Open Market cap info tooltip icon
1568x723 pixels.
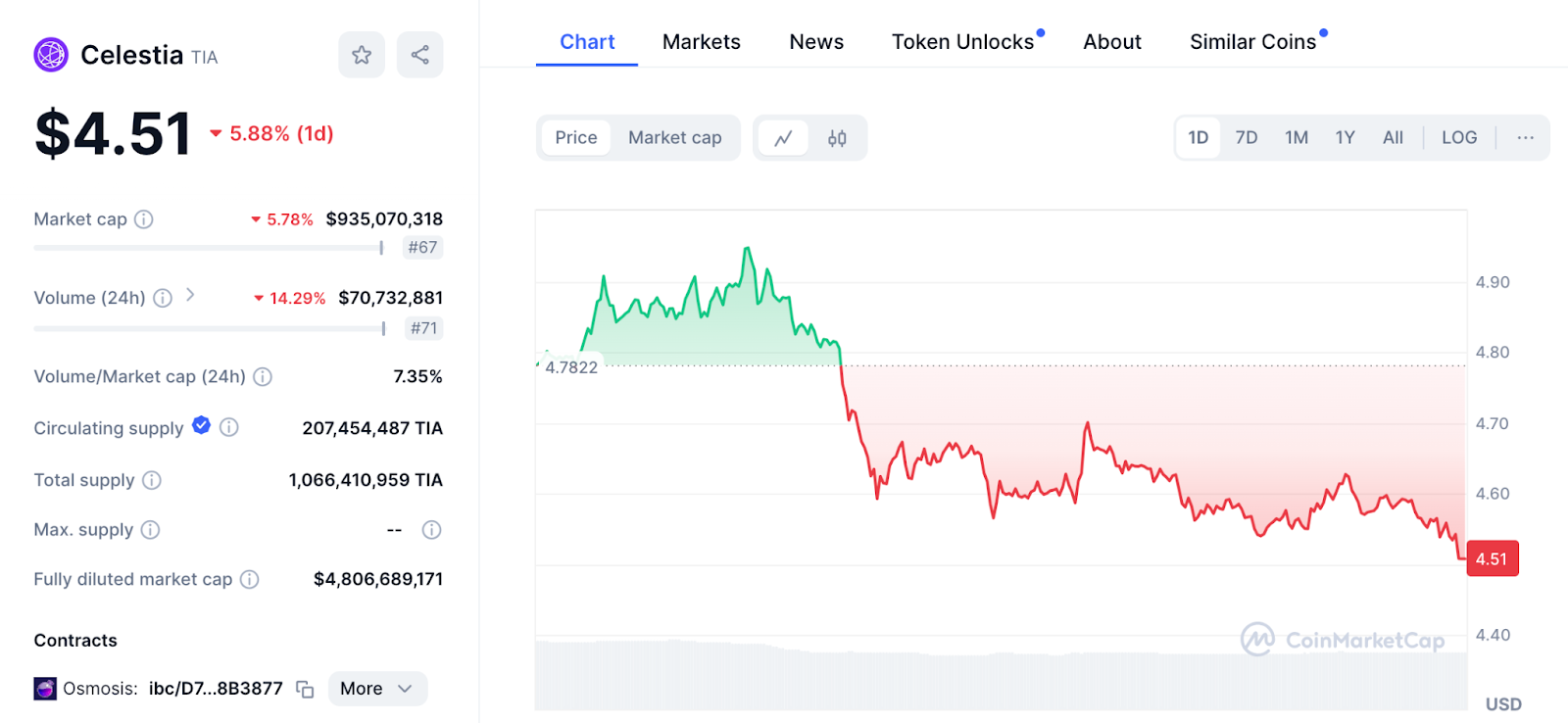tap(144, 219)
